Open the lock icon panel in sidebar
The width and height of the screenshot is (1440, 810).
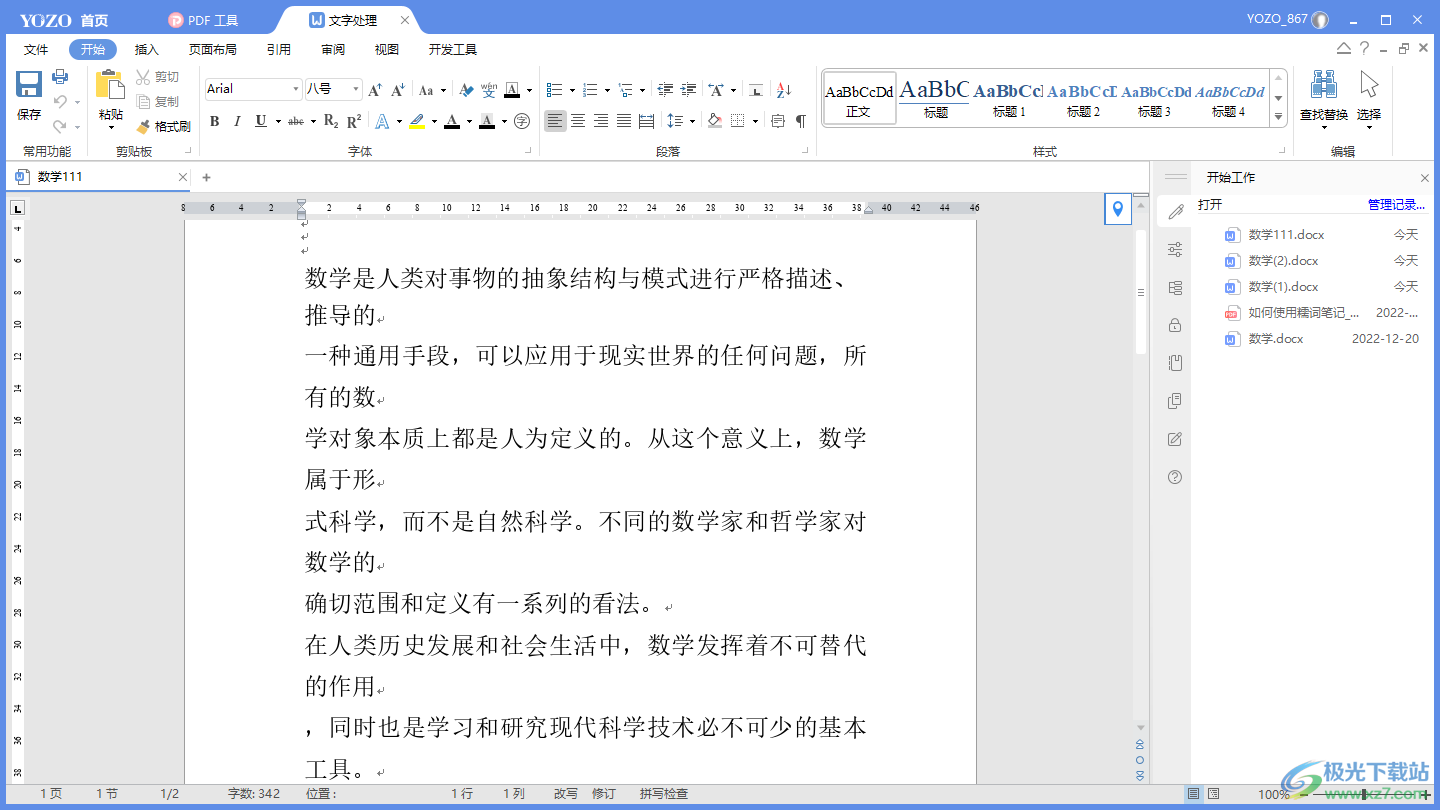[1175, 325]
